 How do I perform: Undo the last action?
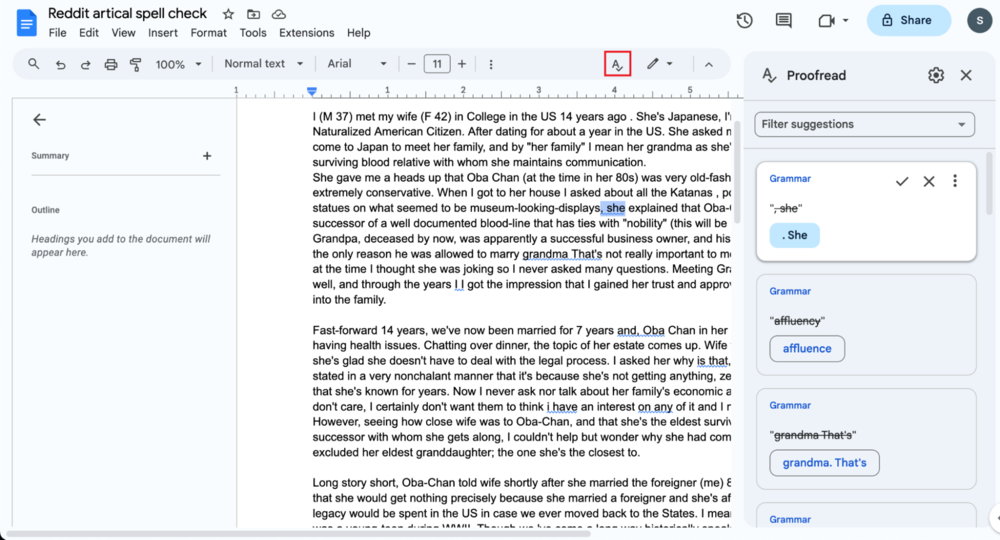(61, 64)
